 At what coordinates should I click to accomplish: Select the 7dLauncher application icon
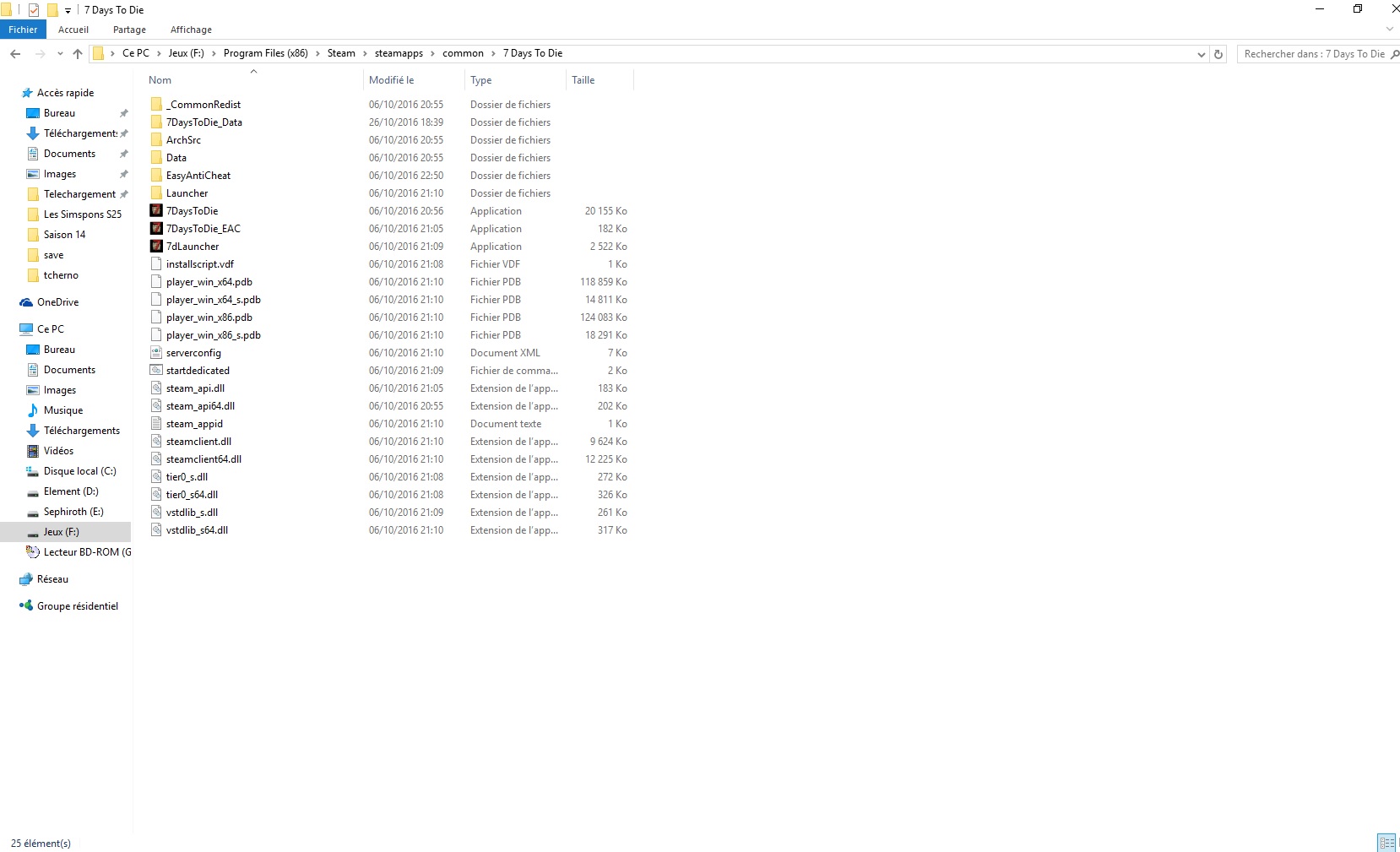point(156,247)
